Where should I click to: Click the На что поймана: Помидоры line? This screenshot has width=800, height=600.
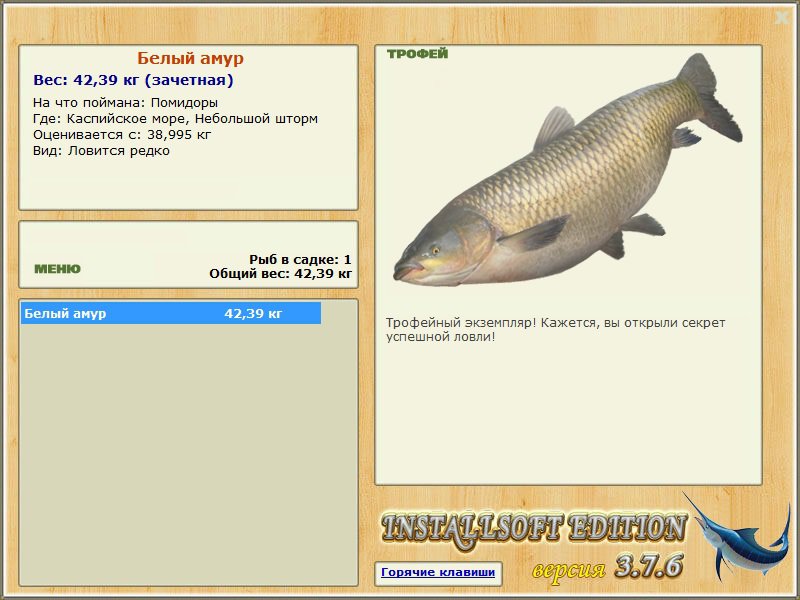(x=125, y=103)
